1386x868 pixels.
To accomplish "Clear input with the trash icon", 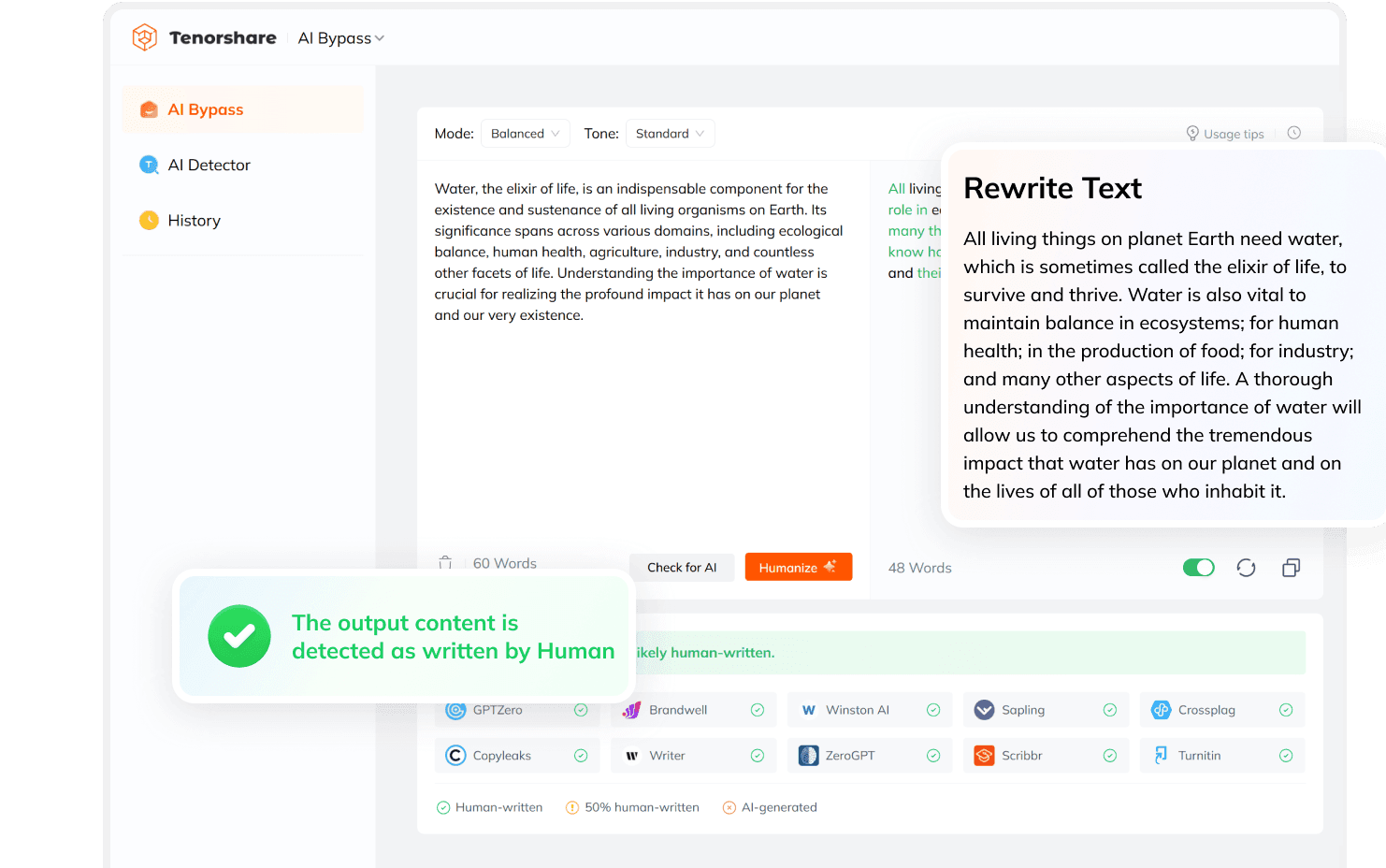I will (x=445, y=562).
